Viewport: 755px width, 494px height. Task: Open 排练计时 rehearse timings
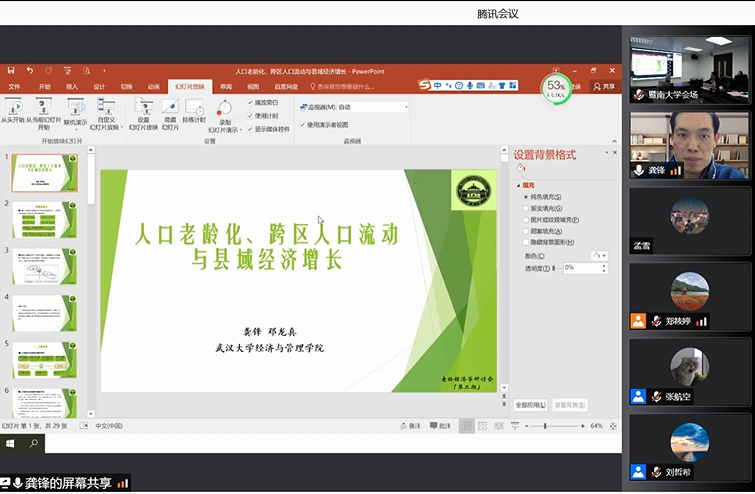click(194, 105)
